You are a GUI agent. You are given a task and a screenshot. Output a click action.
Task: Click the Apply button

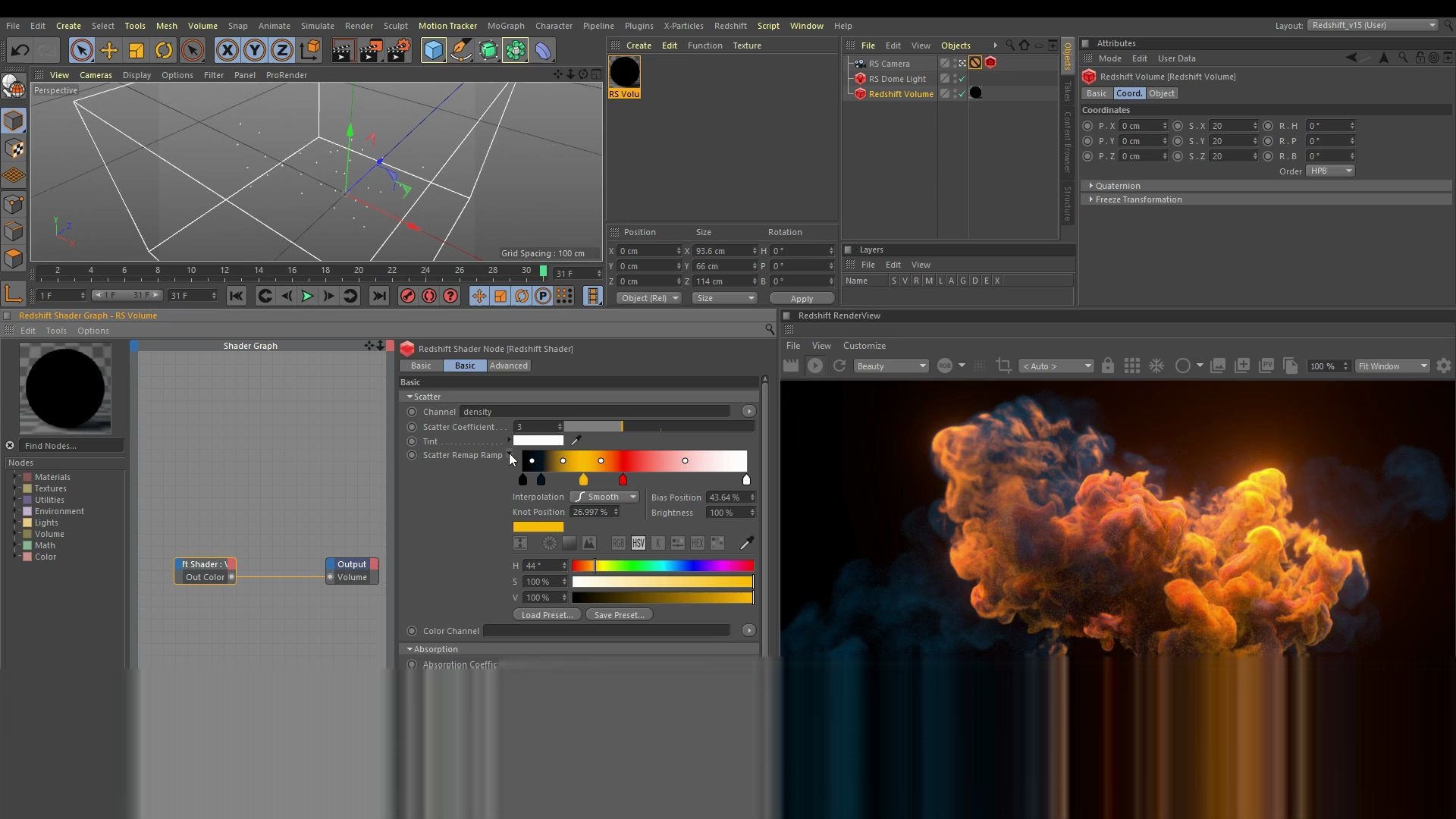(802, 298)
